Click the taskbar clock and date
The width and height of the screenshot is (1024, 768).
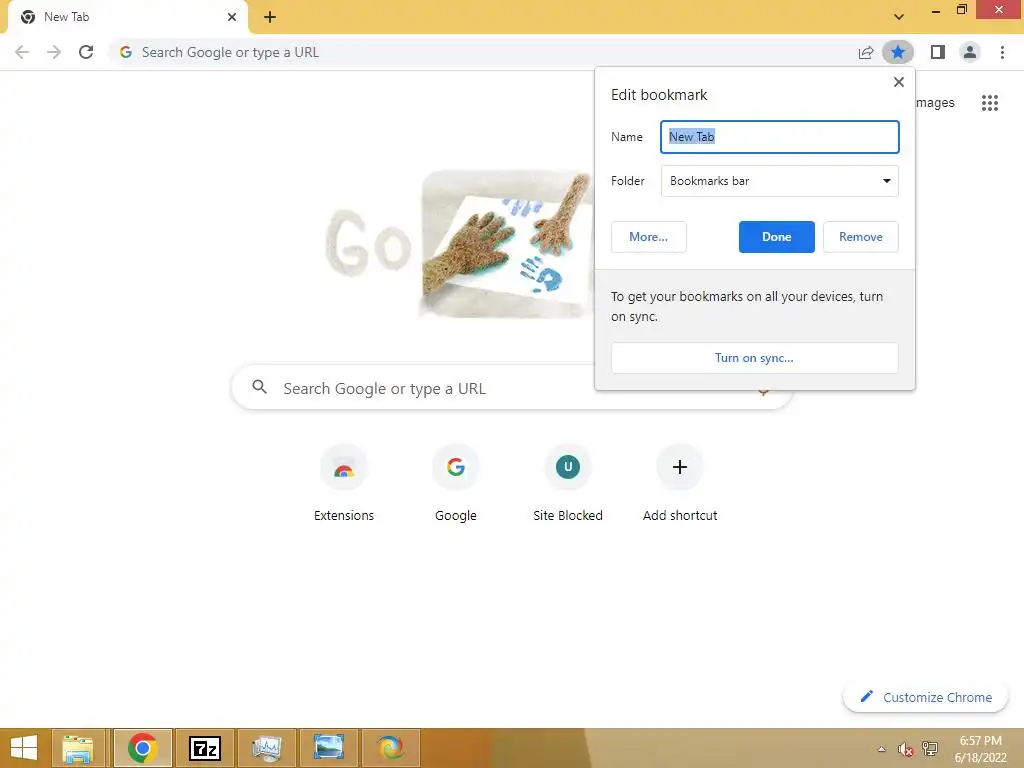coord(980,749)
